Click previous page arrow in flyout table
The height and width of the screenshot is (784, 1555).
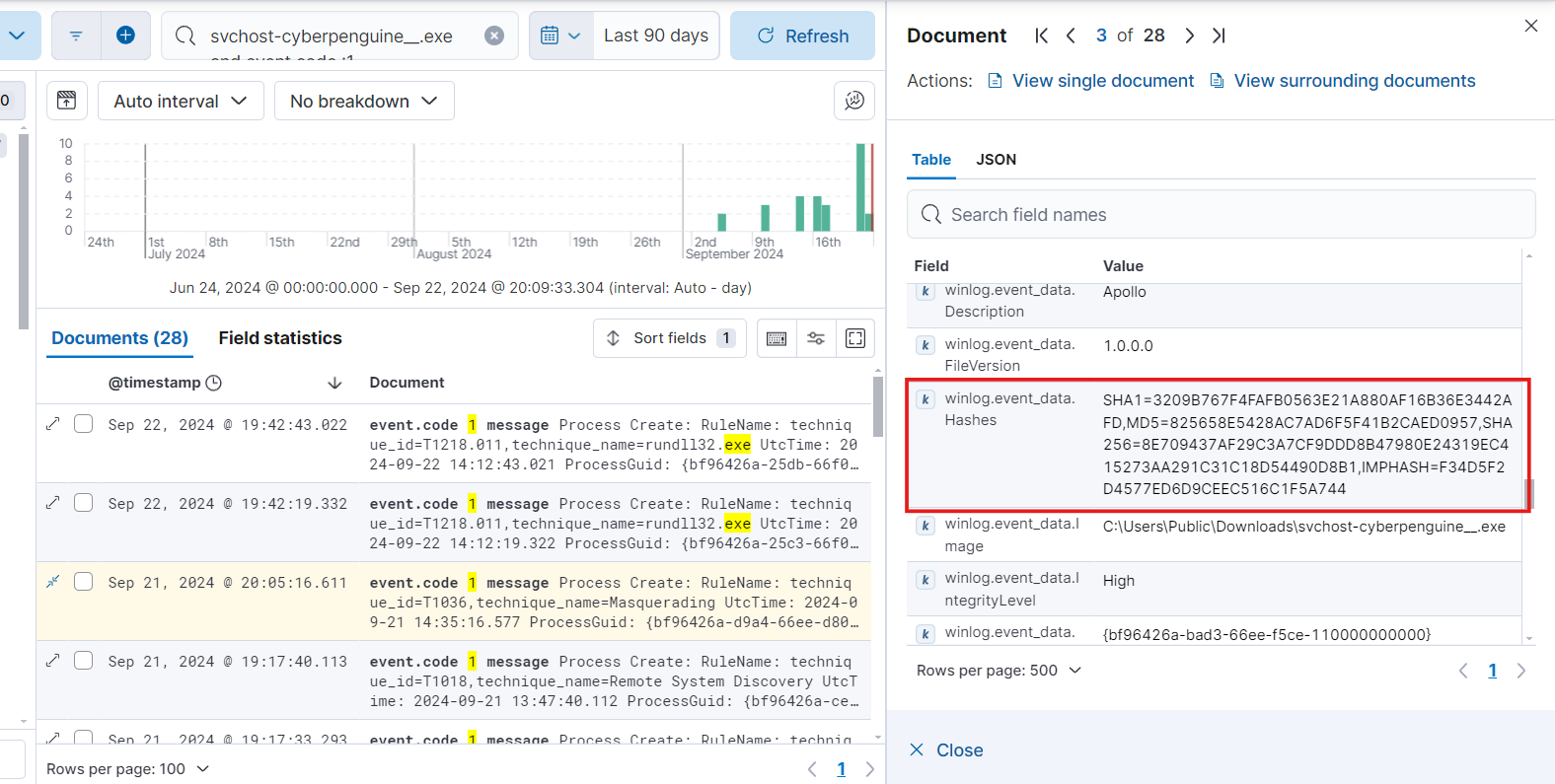tap(1463, 671)
